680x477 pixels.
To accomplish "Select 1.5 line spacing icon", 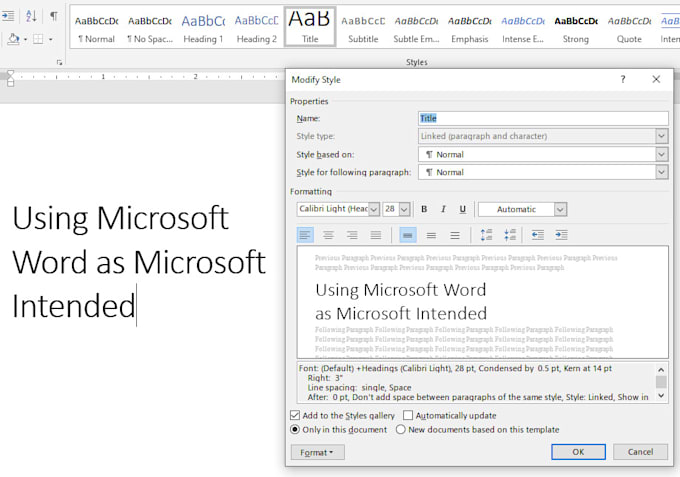I will click(x=431, y=235).
